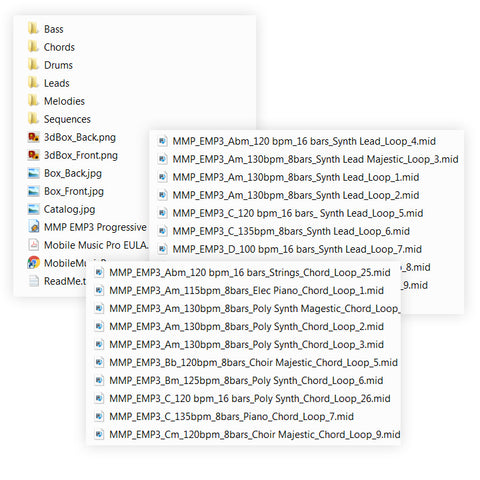Click the Box_Back.jpg image icon

coord(33,173)
